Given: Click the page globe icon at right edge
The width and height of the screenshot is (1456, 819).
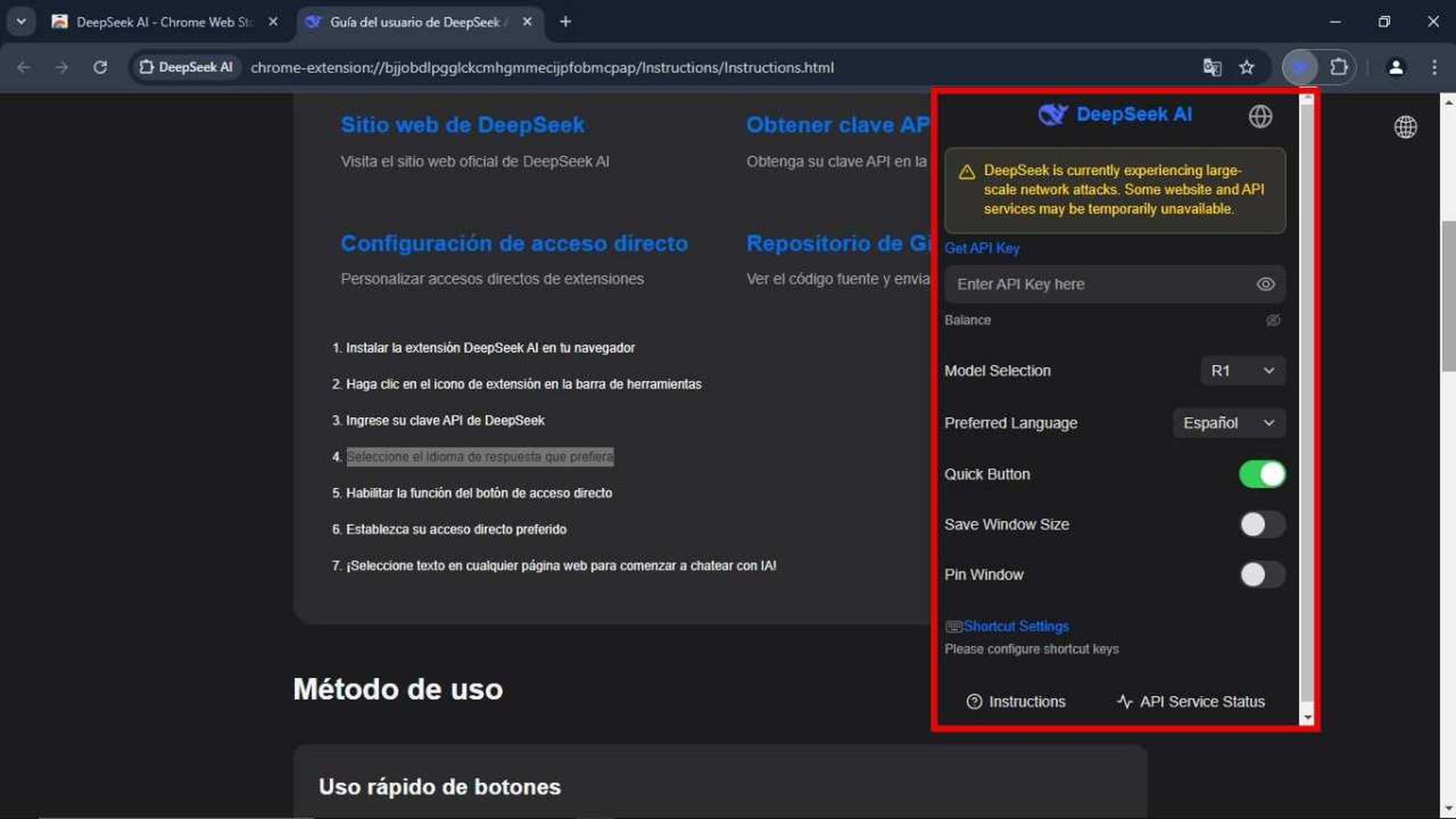Looking at the screenshot, I should pyautogui.click(x=1405, y=127).
